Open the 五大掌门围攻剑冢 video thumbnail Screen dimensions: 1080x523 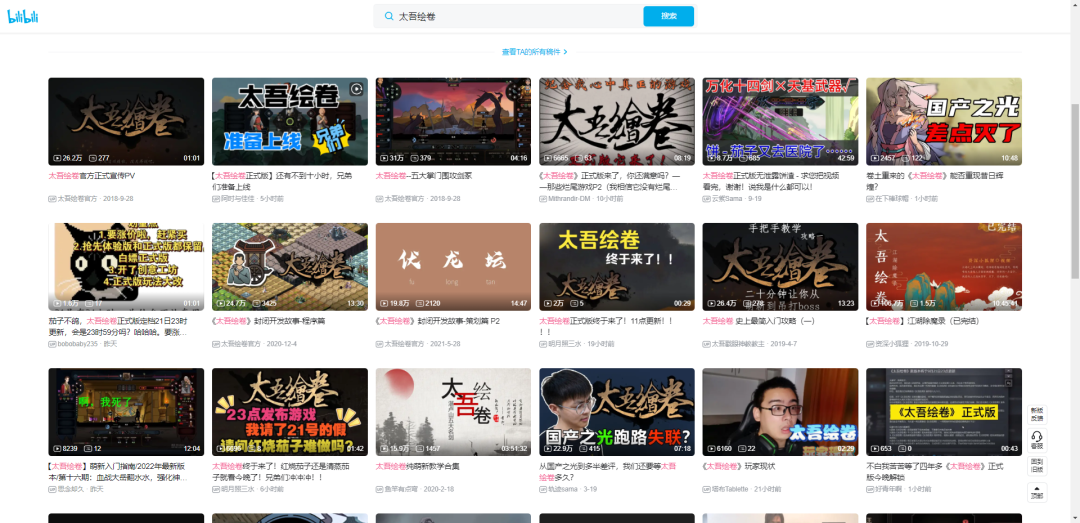453,121
